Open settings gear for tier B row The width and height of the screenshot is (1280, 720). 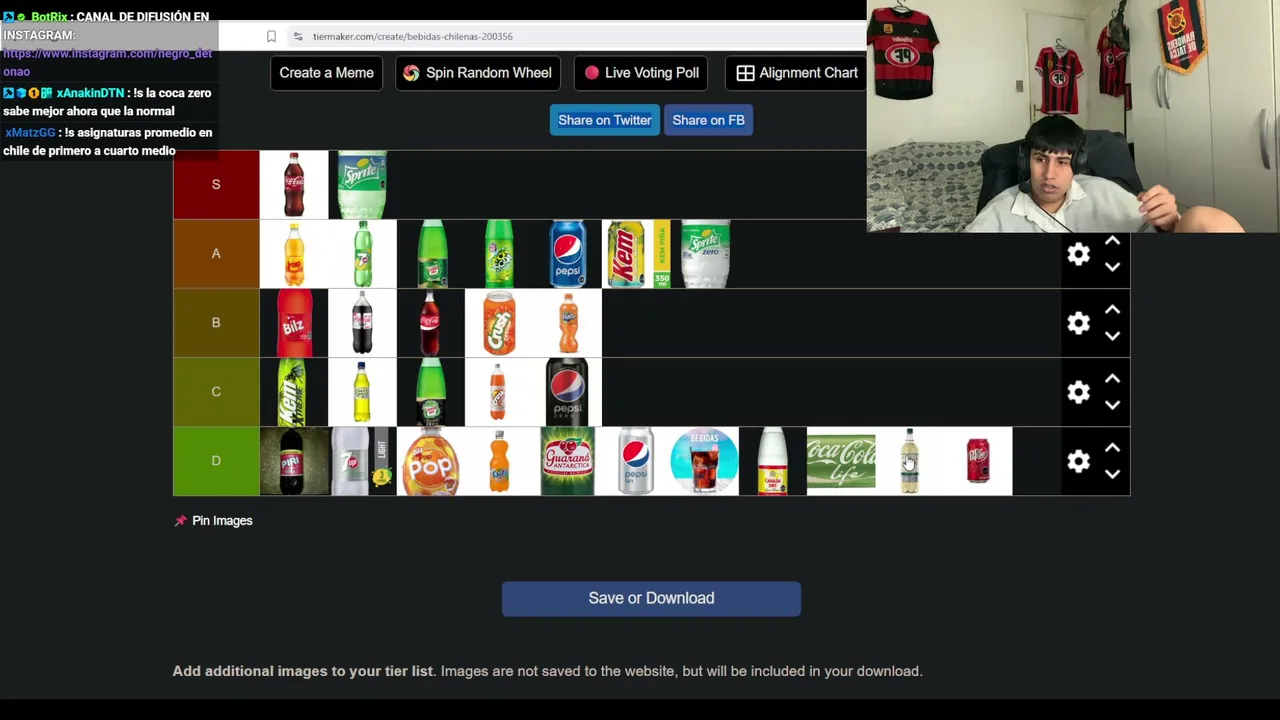coord(1078,323)
